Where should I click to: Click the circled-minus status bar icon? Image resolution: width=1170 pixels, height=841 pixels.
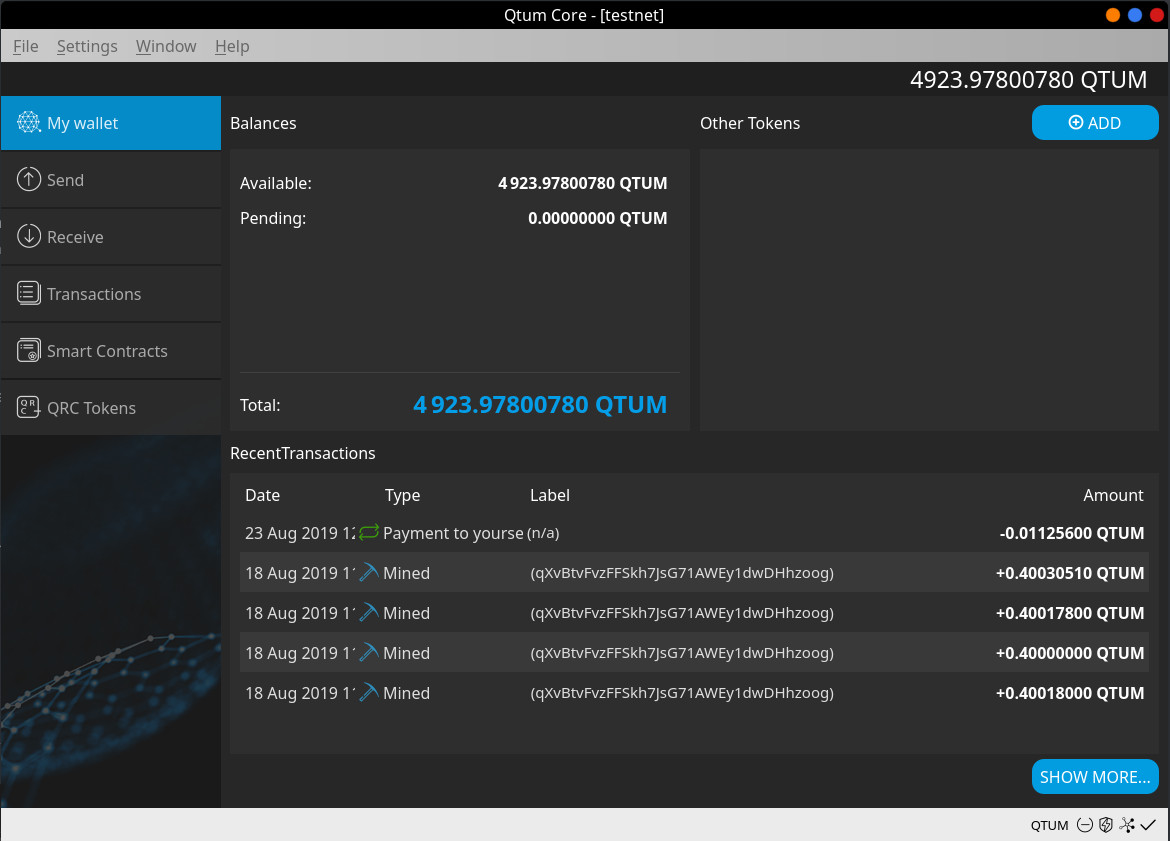pyautogui.click(x=1085, y=825)
